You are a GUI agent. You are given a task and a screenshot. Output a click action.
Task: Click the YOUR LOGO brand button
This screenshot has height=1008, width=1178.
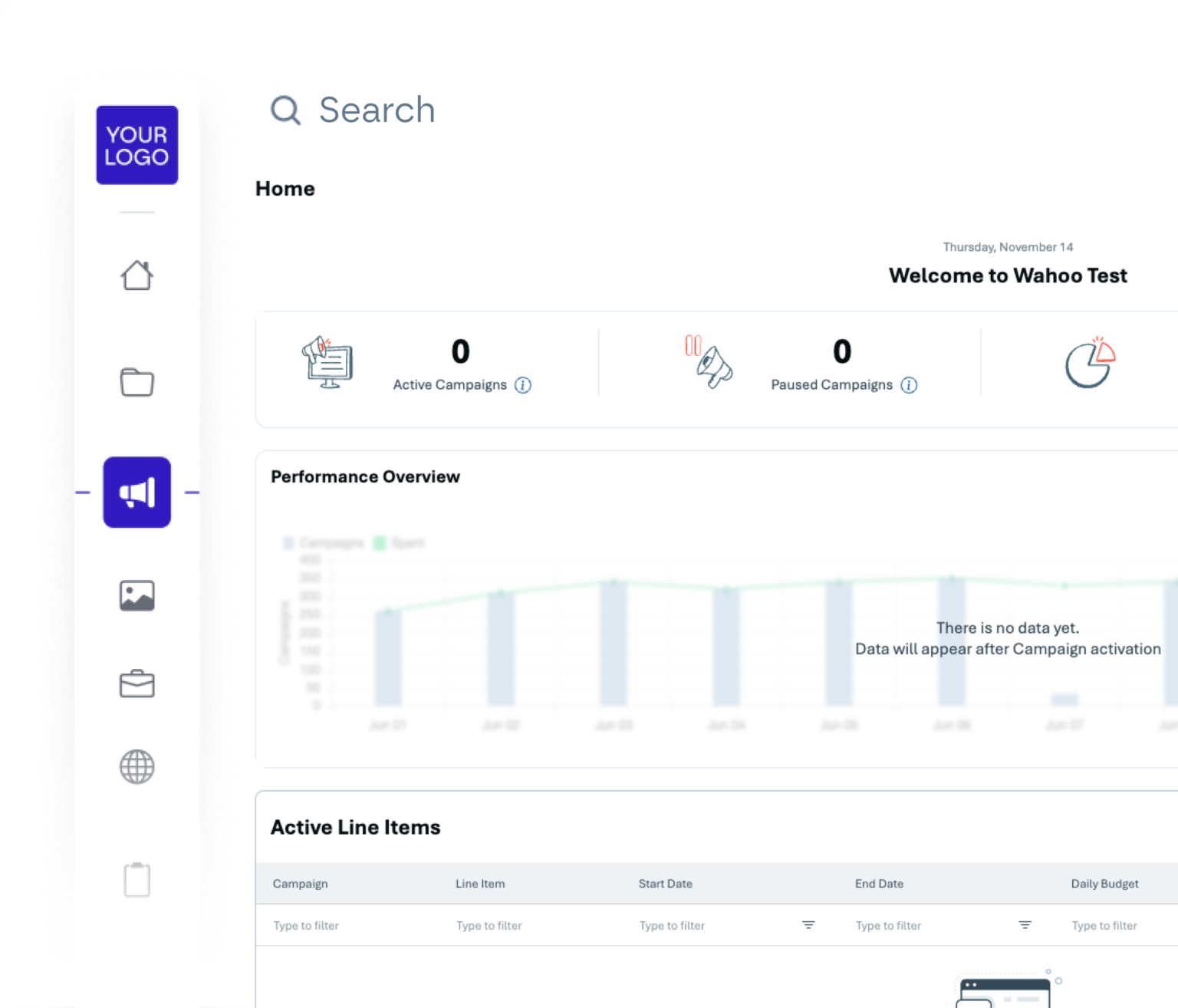click(x=137, y=145)
